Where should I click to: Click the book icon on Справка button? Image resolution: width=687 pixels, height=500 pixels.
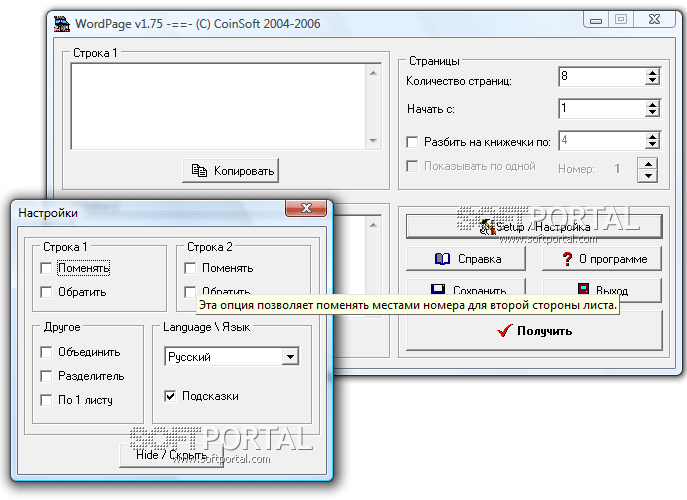[x=442, y=259]
